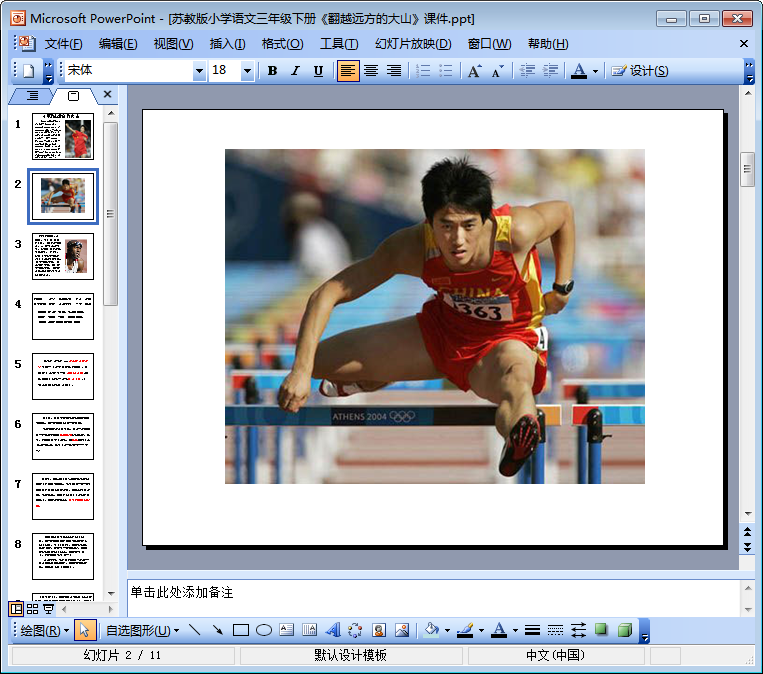This screenshot has height=674, width=763.
Task: Center align the text
Action: coord(371,71)
